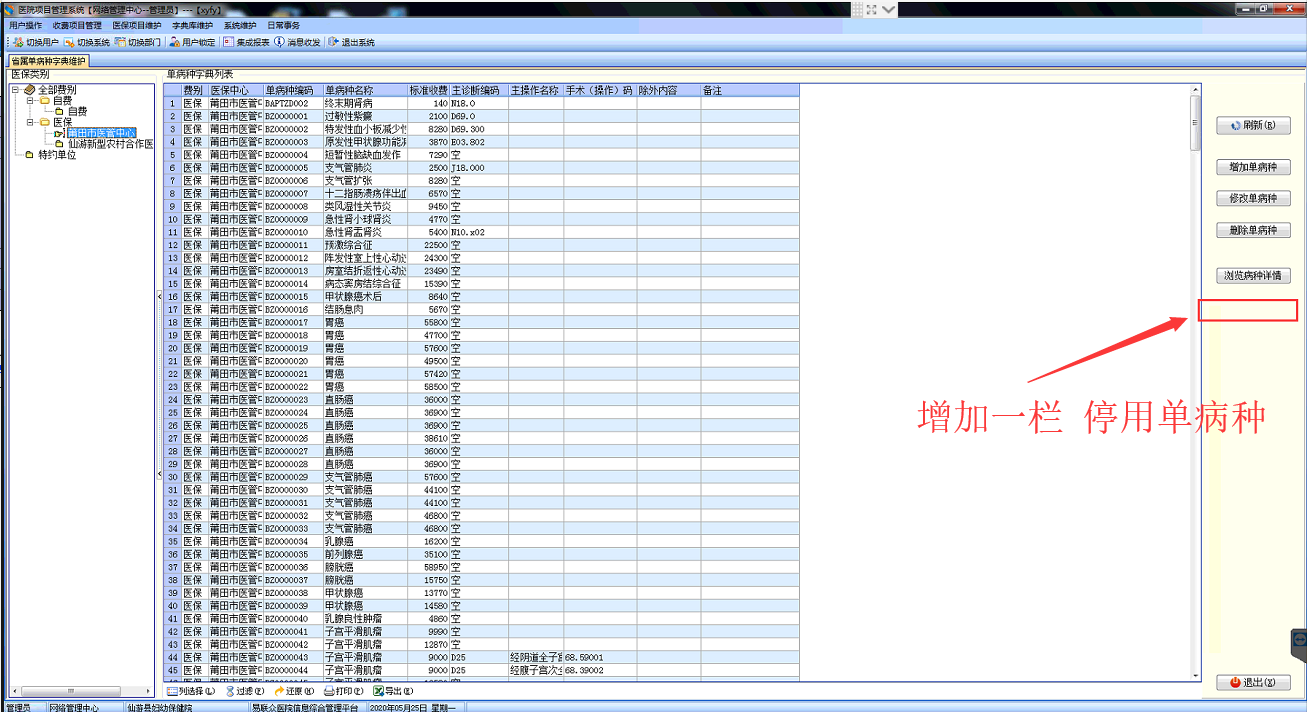The image size is (1307, 712).
Task: Click left tree horizontal scrollbar right arrow
Action: [148, 691]
